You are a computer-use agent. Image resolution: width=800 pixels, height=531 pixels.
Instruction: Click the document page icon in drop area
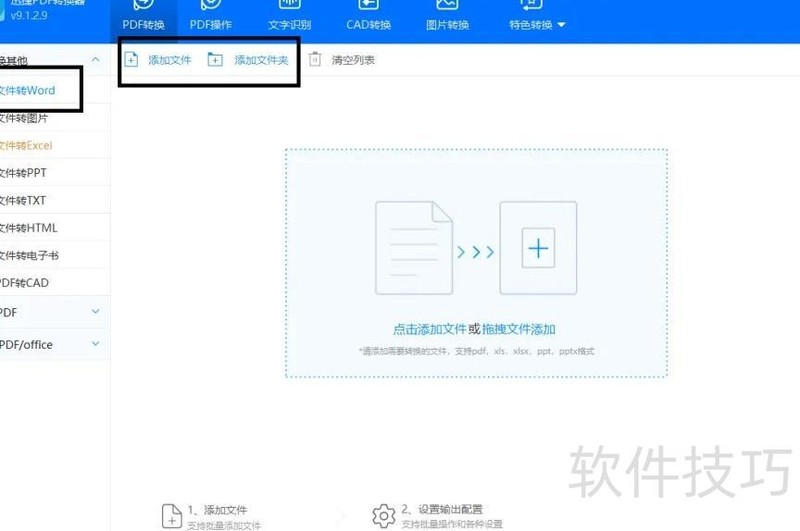point(414,248)
